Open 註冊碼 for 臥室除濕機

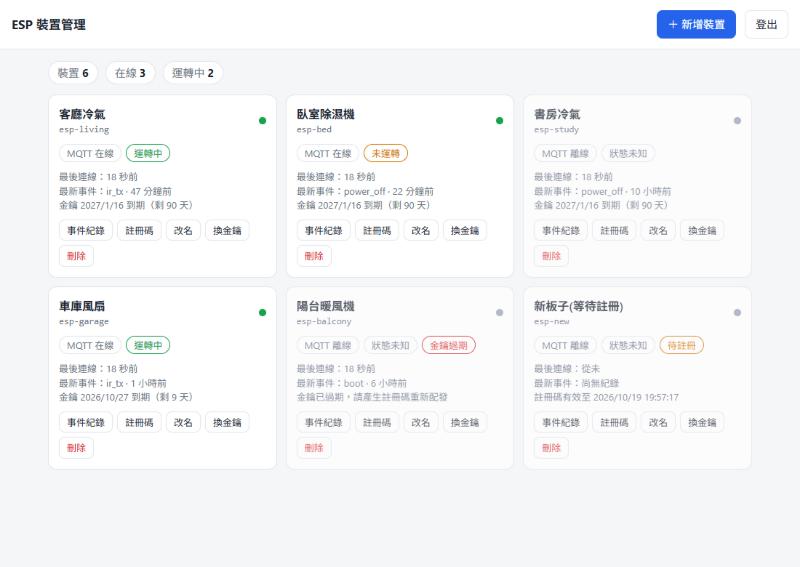click(x=377, y=231)
